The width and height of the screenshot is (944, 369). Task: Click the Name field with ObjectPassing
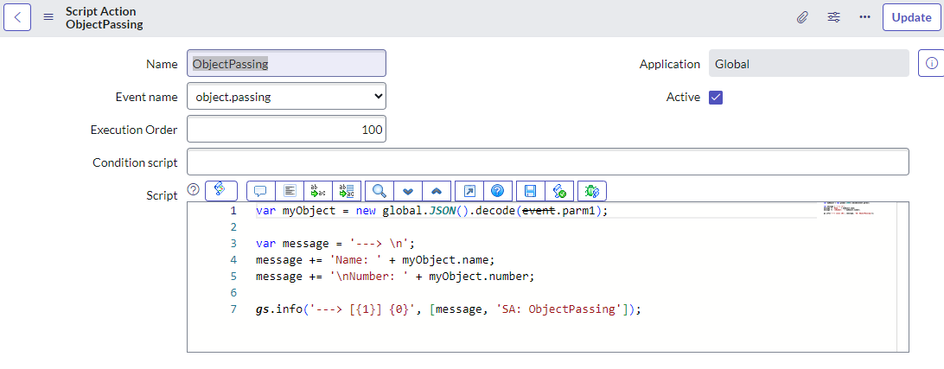coord(287,63)
